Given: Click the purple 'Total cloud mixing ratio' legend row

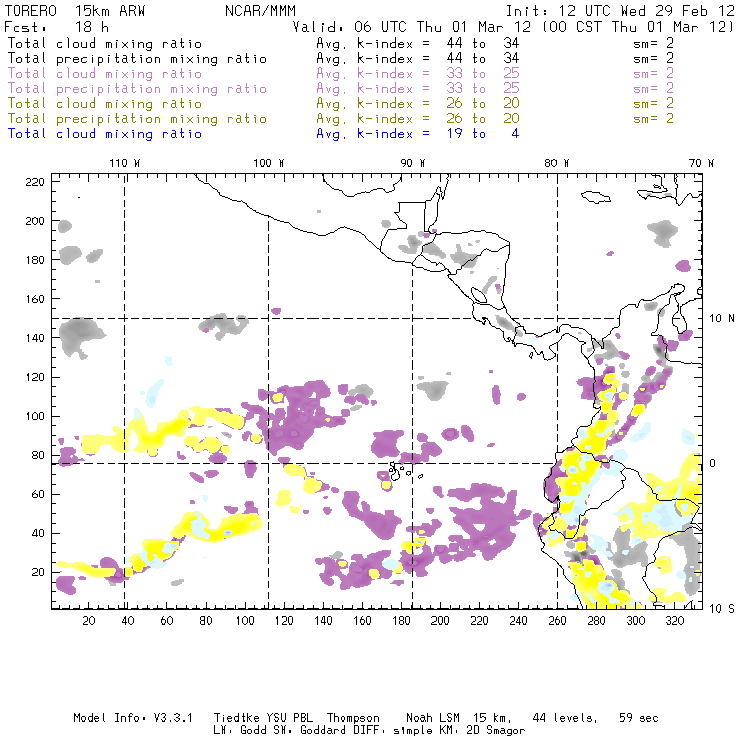Looking at the screenshot, I should pos(341,74).
